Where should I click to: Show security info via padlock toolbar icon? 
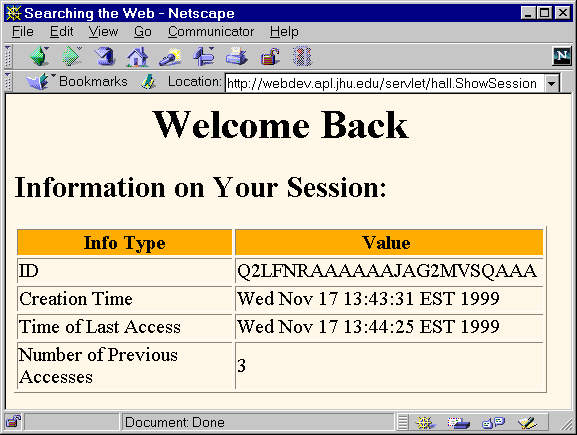[270, 57]
